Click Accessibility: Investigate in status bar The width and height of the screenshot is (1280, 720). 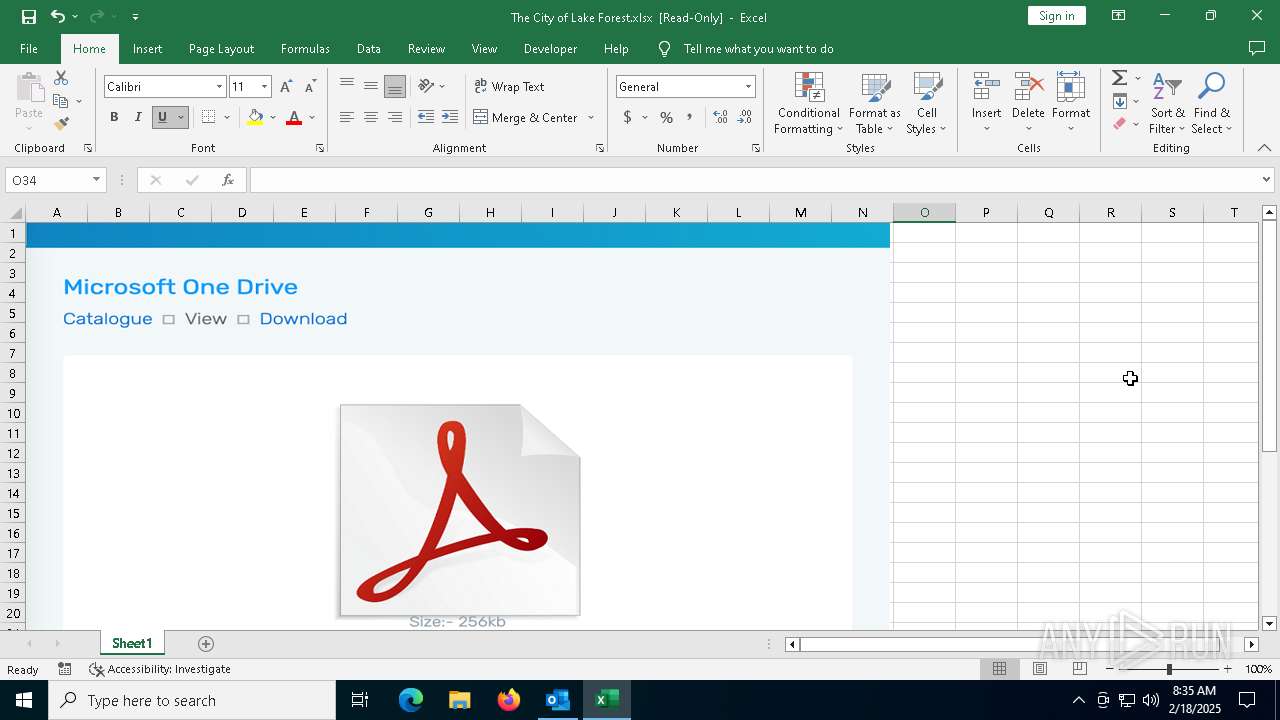(x=160, y=669)
